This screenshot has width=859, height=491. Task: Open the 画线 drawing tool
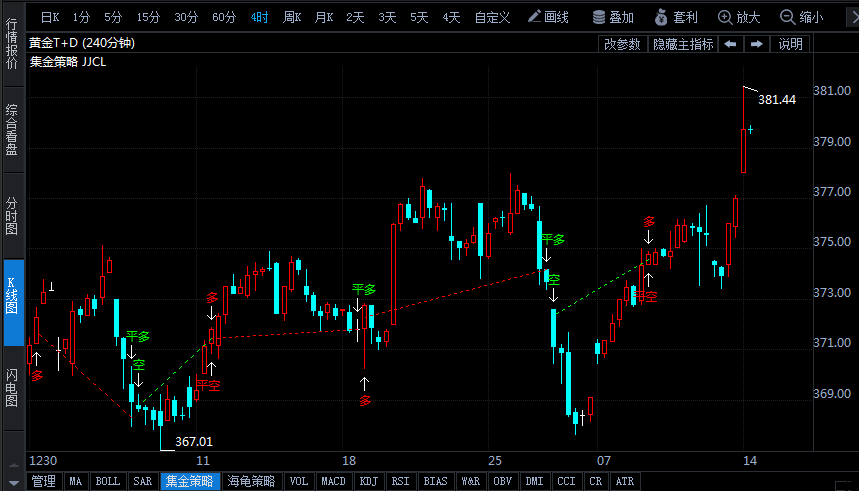(548, 17)
